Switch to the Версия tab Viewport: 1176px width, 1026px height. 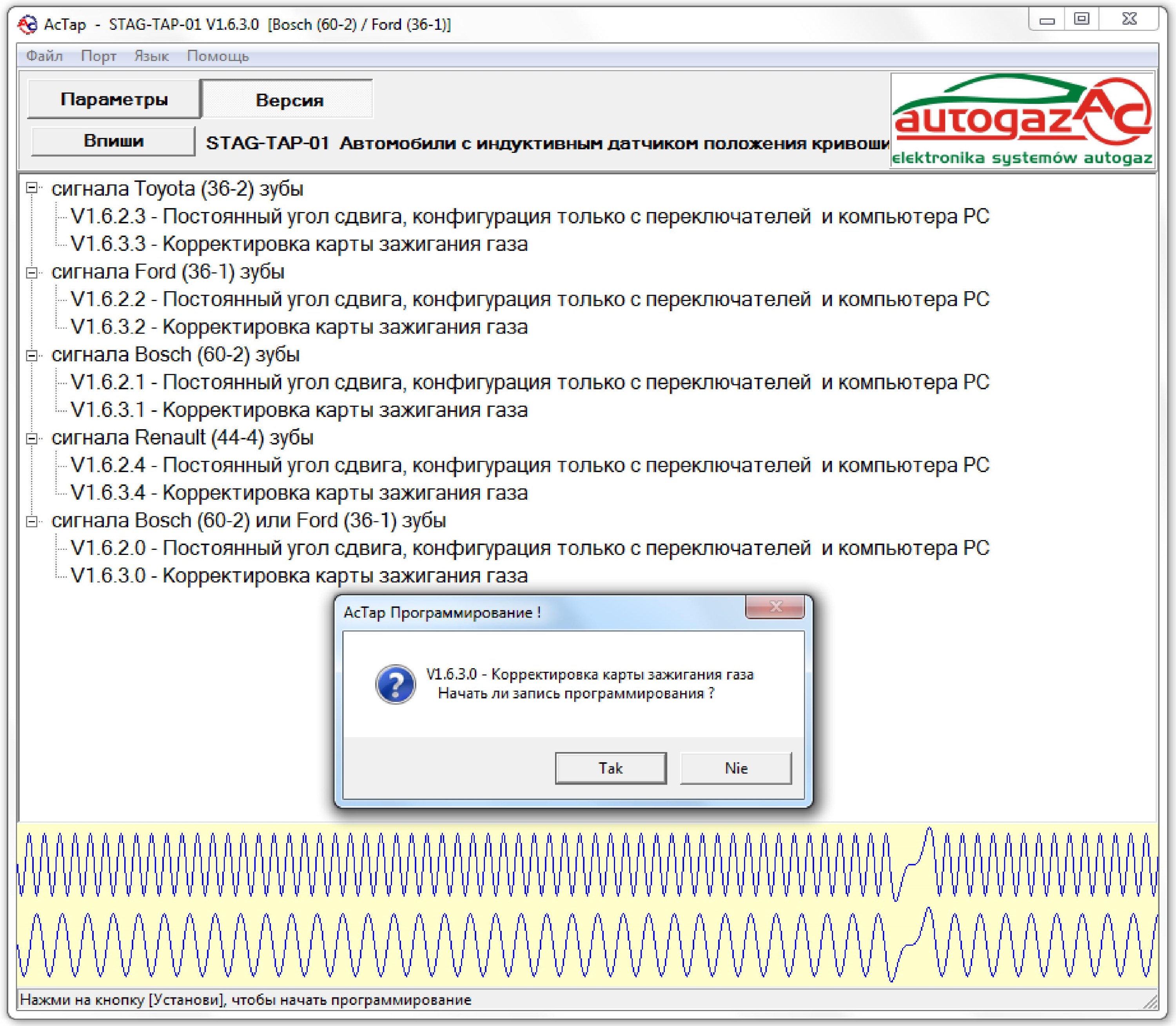288,100
